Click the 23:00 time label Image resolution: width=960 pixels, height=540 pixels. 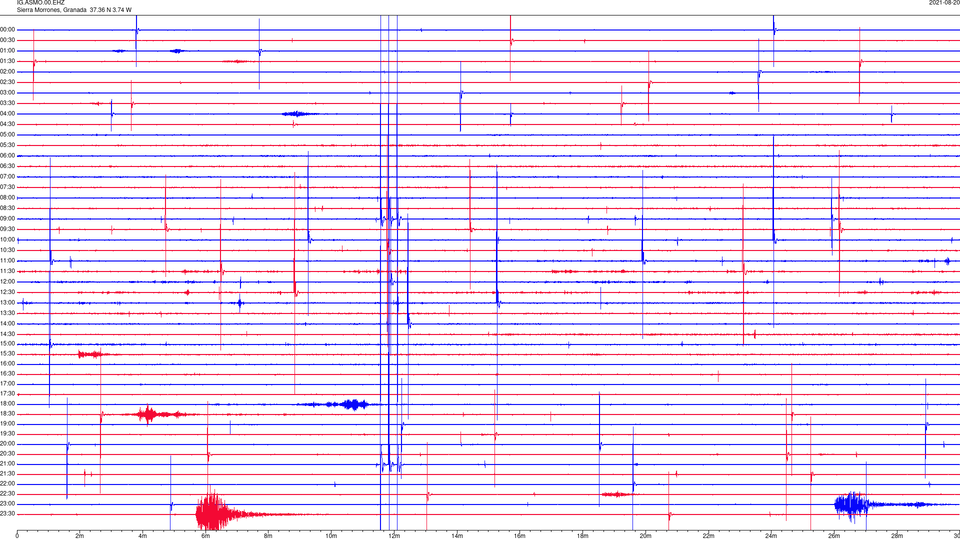pyautogui.click(x=8, y=504)
